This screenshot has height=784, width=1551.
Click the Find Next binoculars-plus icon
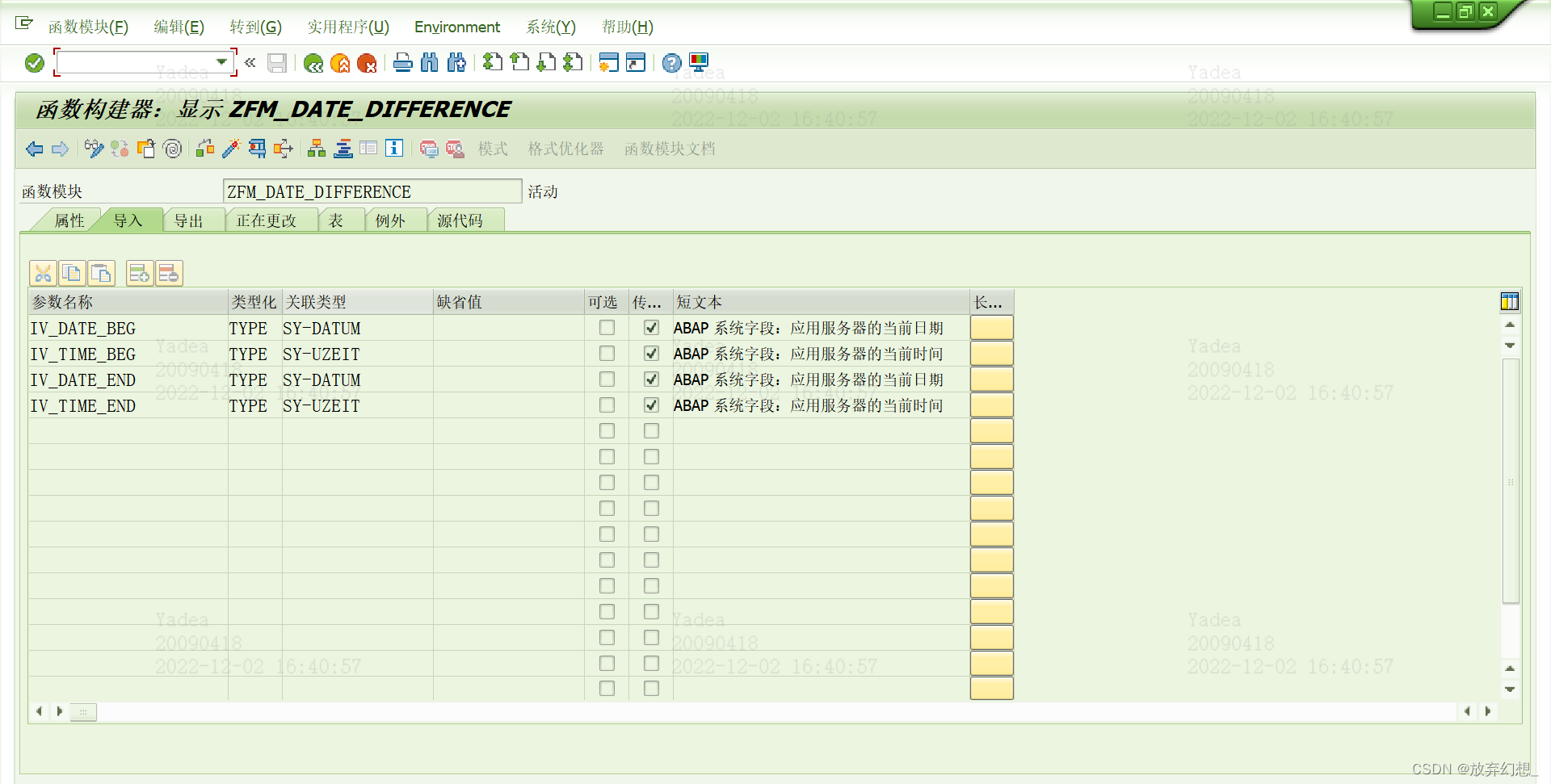click(x=456, y=63)
